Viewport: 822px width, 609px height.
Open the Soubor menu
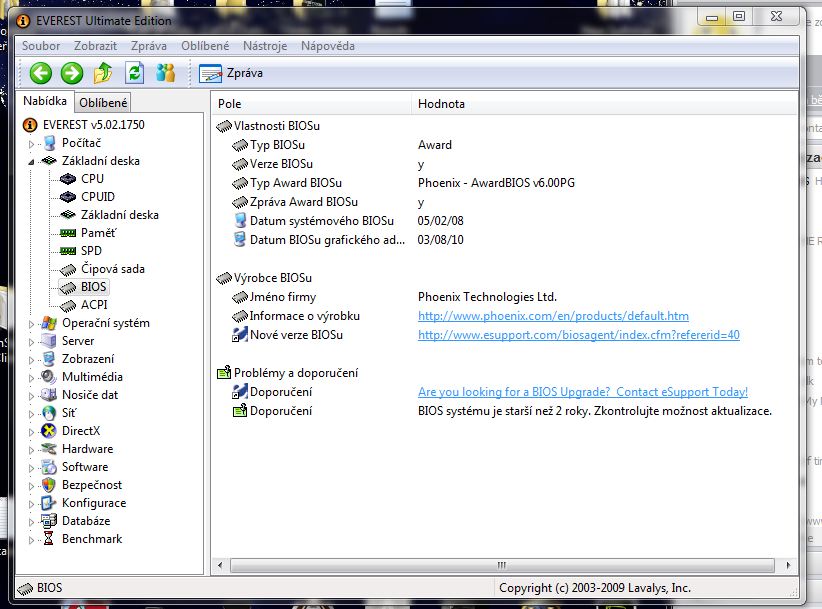point(41,46)
